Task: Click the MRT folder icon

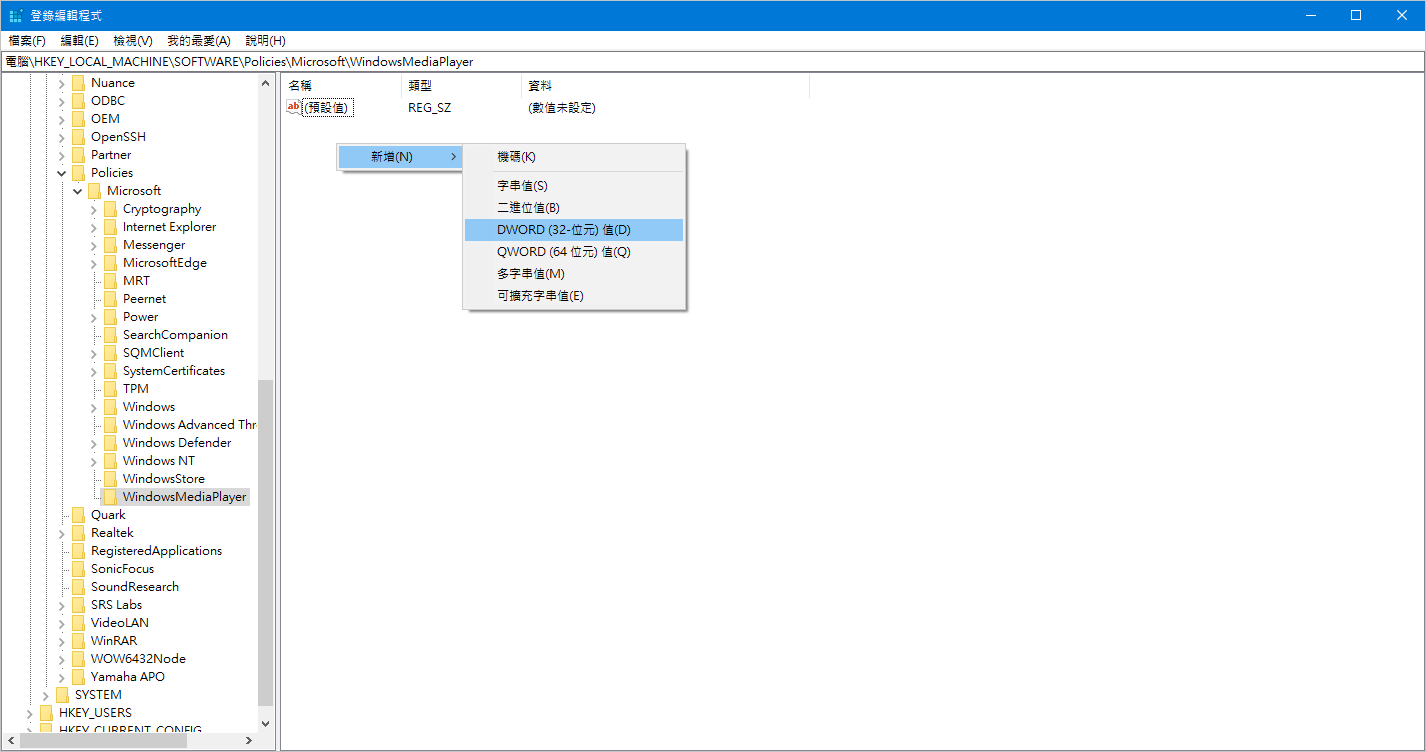Action: click(x=111, y=281)
